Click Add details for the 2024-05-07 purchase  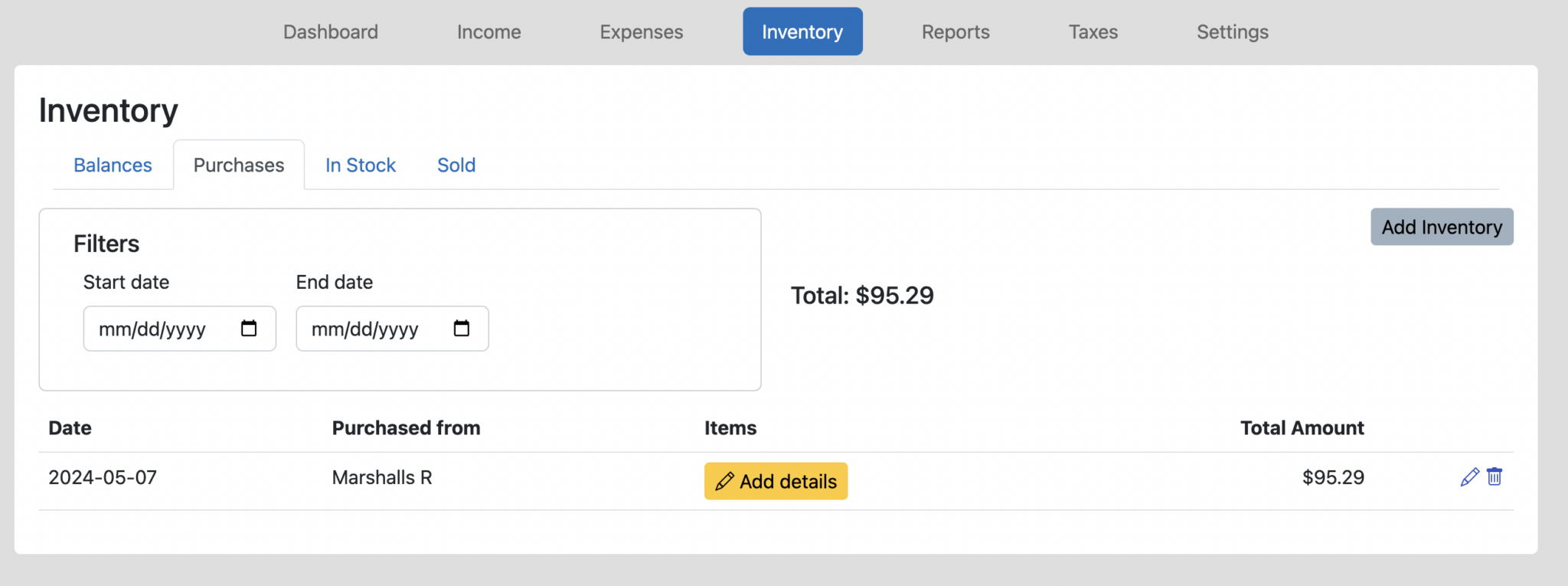[x=776, y=481]
